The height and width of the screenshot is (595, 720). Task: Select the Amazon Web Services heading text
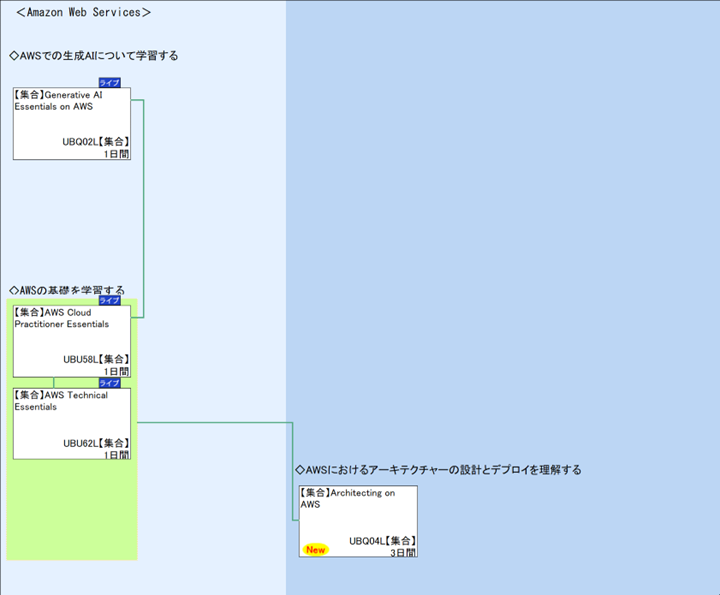coord(83,12)
